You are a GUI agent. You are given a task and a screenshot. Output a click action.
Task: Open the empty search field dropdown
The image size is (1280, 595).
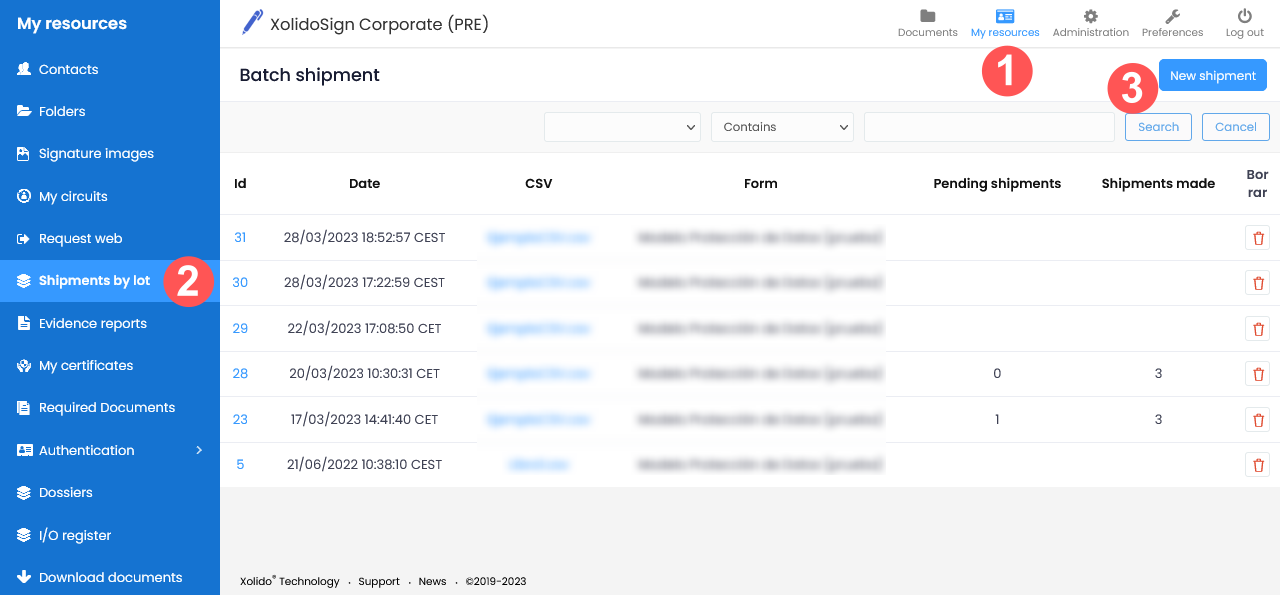pyautogui.click(x=622, y=127)
